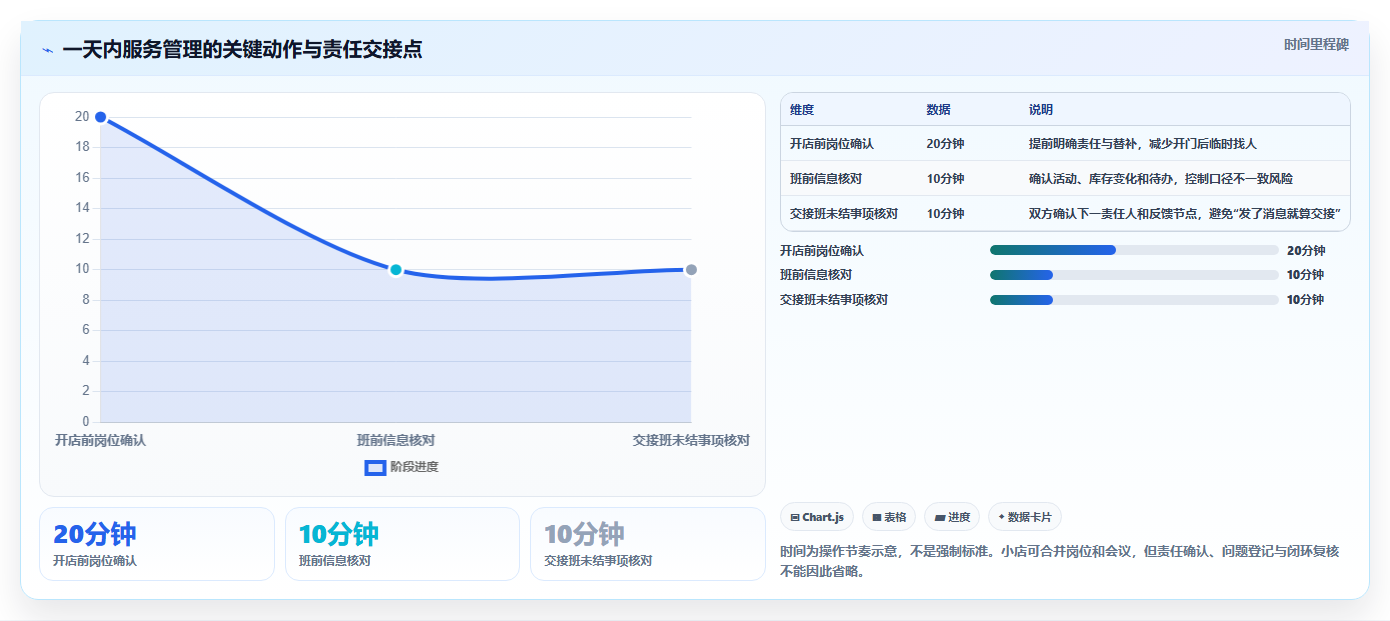The width and height of the screenshot is (1390, 621).
Task: Click the 交接班未结事项核对 progress bar
Action: (1134, 299)
